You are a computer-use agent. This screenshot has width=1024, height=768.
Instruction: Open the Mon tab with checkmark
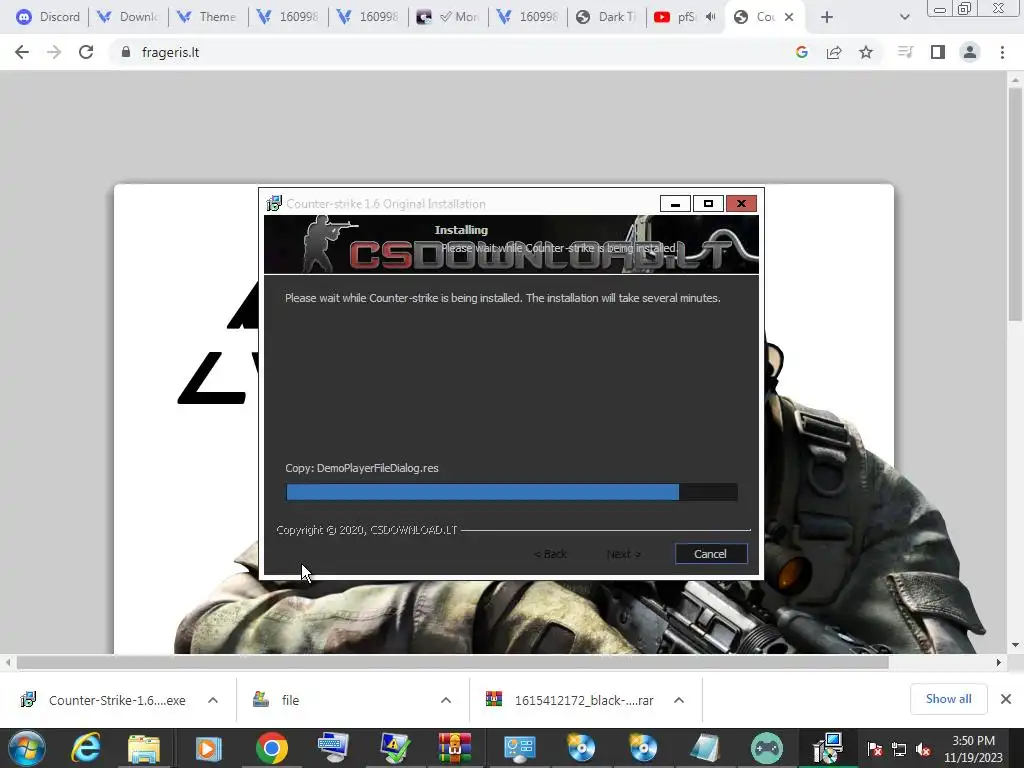[449, 17]
